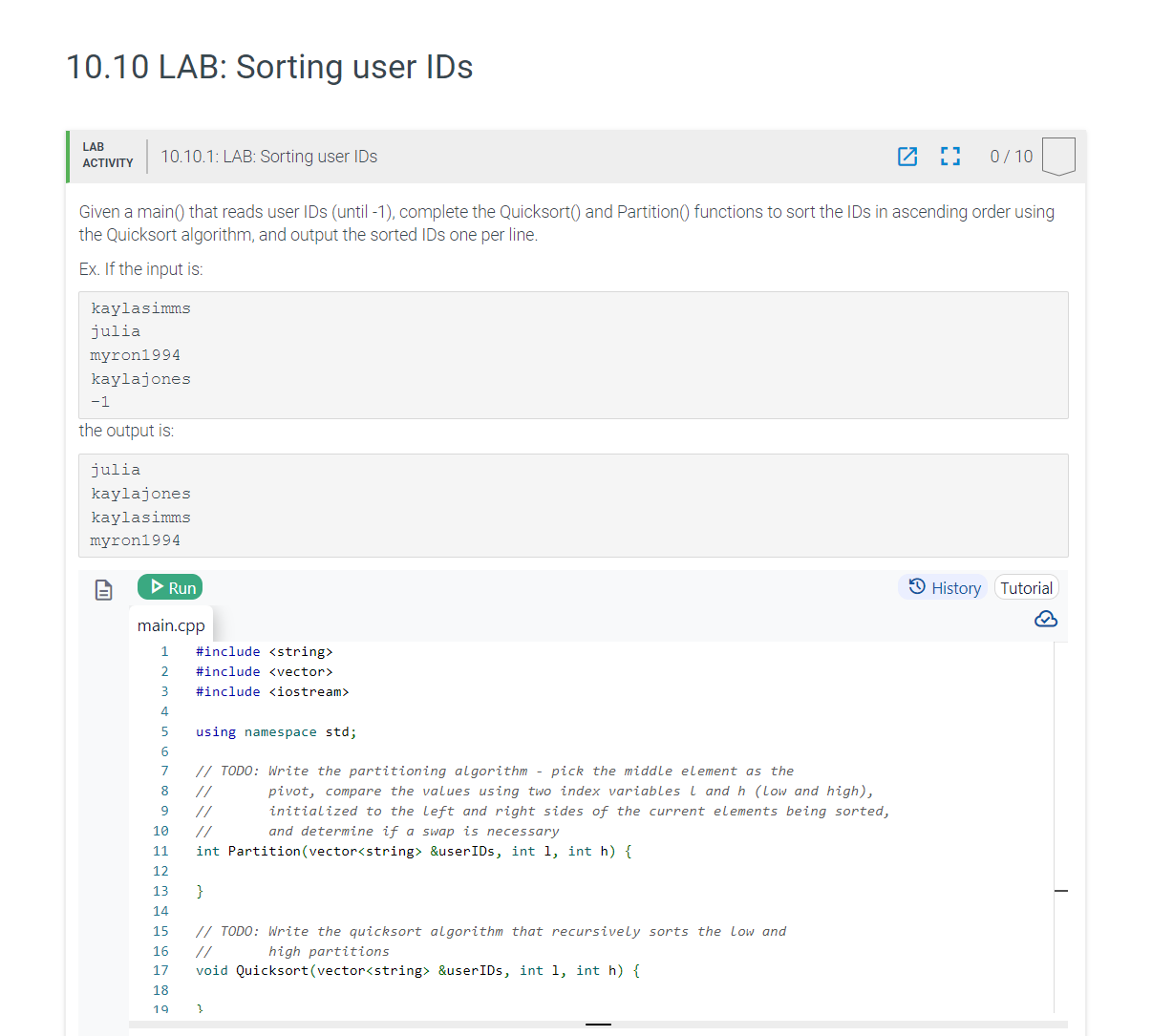Select the heading 10.10 LAB: Sorting user IDs
Screen dimensions: 1152x1036
point(268,67)
